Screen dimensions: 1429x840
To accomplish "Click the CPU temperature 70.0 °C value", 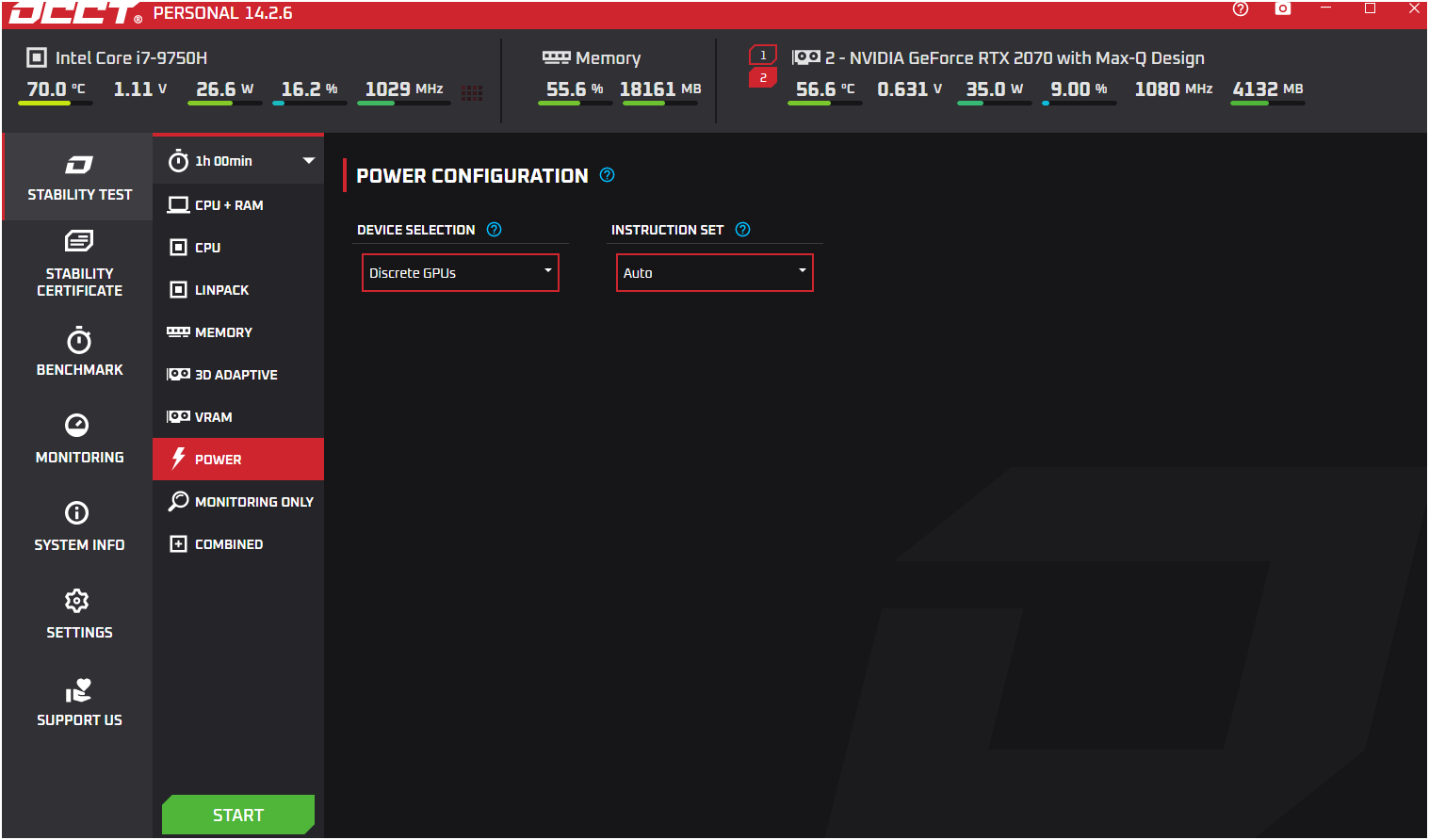I will pos(56,89).
